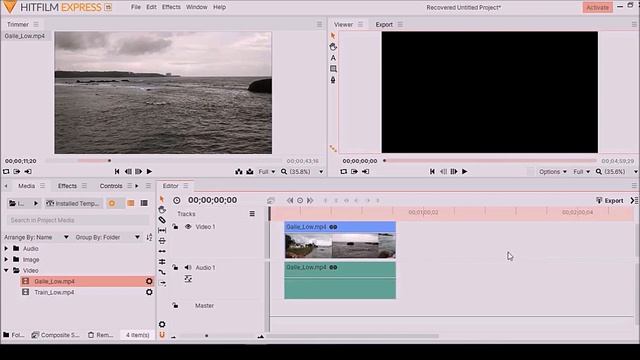This screenshot has width=640, height=360.
Task: Select the arrow selection tool in Editor
Action: point(162,199)
